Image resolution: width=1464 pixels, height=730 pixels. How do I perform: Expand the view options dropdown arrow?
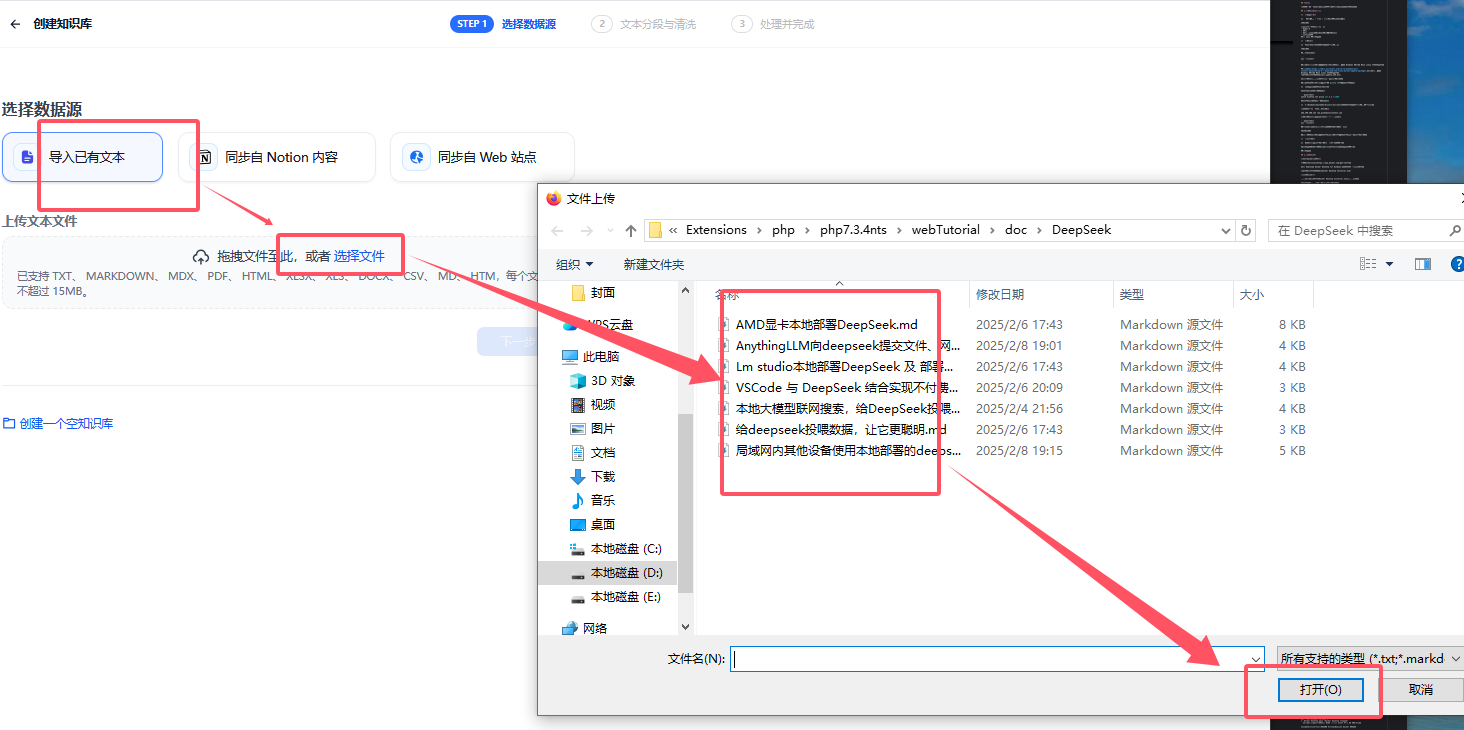pyautogui.click(x=1390, y=264)
